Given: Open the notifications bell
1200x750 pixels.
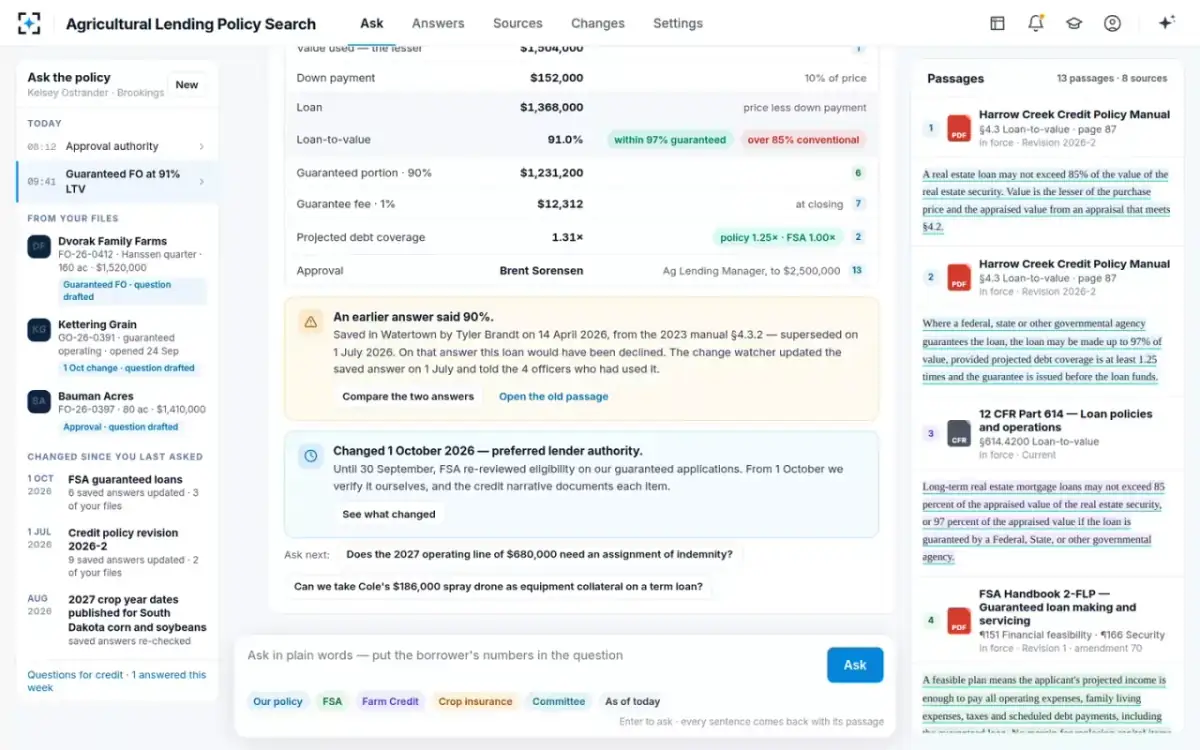Looking at the screenshot, I should (x=1036, y=23).
